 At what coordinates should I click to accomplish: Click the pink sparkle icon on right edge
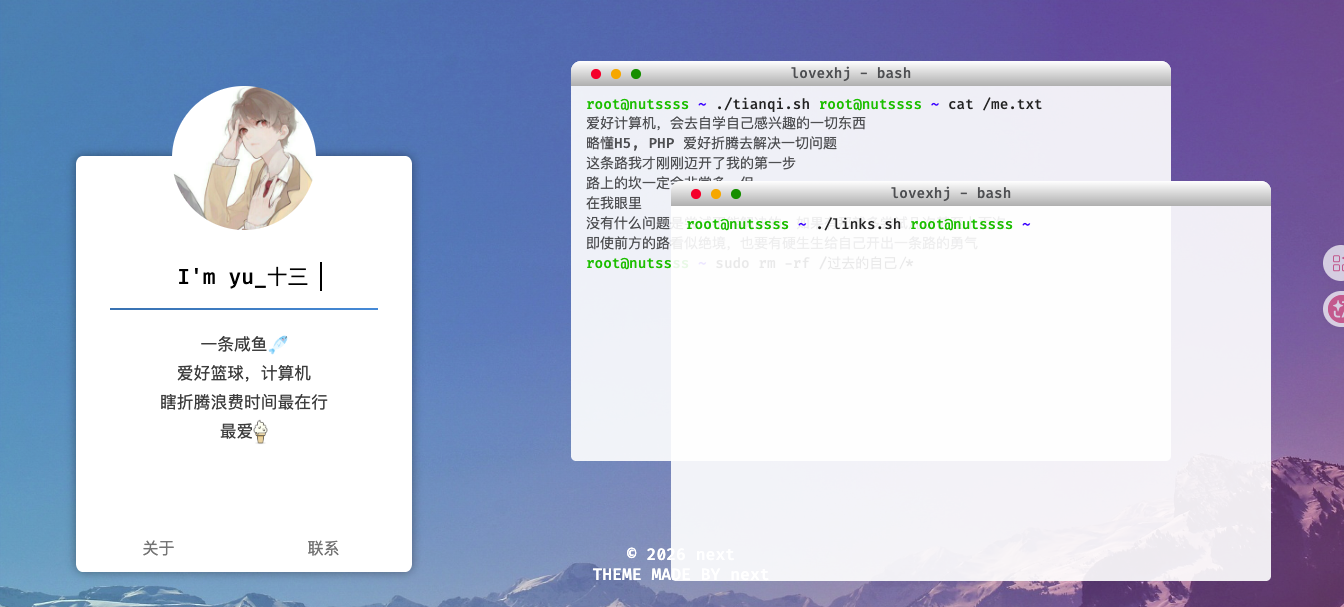1335,309
